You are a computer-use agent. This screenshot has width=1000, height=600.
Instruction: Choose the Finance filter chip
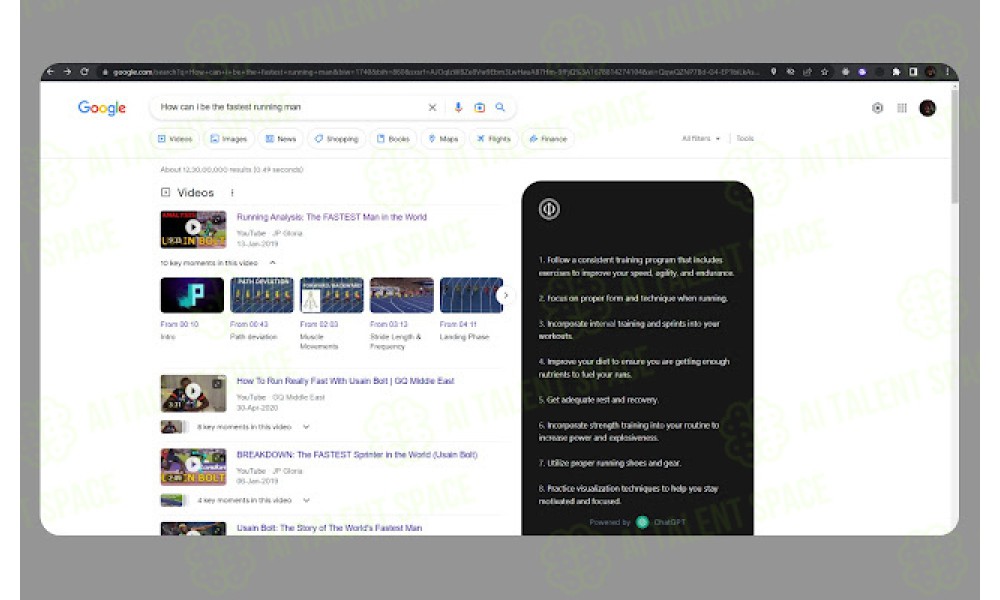tap(548, 138)
